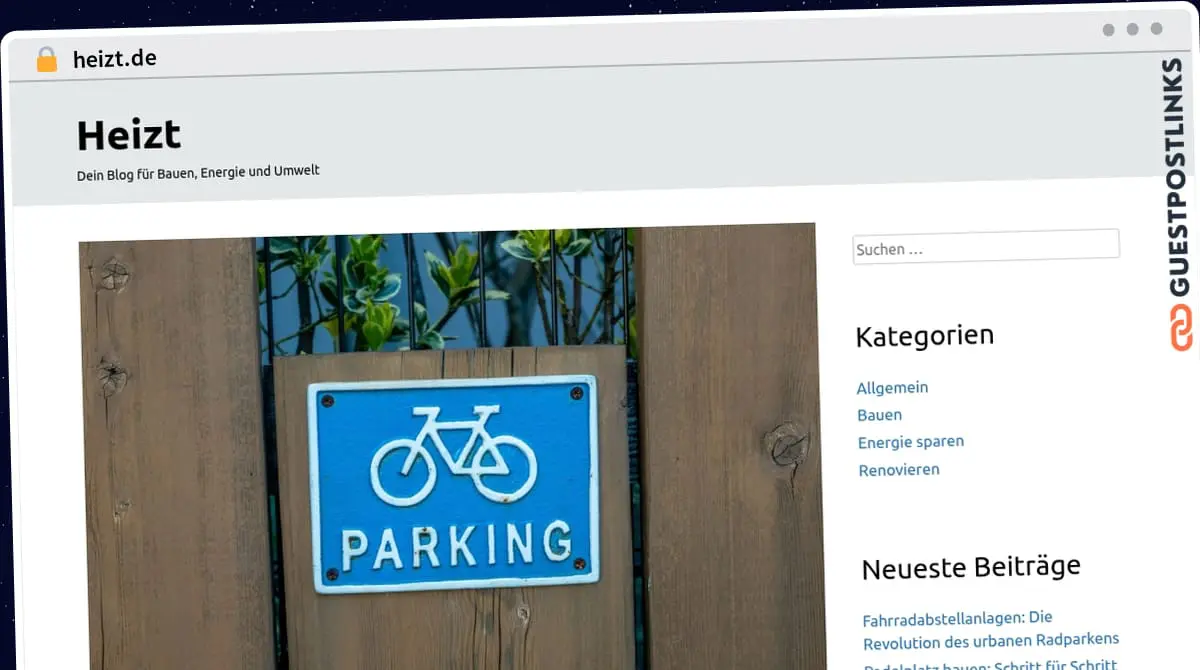Screen dimensions: 1200x670
Task: Click the Kategorien sidebar heading
Action: point(924,336)
